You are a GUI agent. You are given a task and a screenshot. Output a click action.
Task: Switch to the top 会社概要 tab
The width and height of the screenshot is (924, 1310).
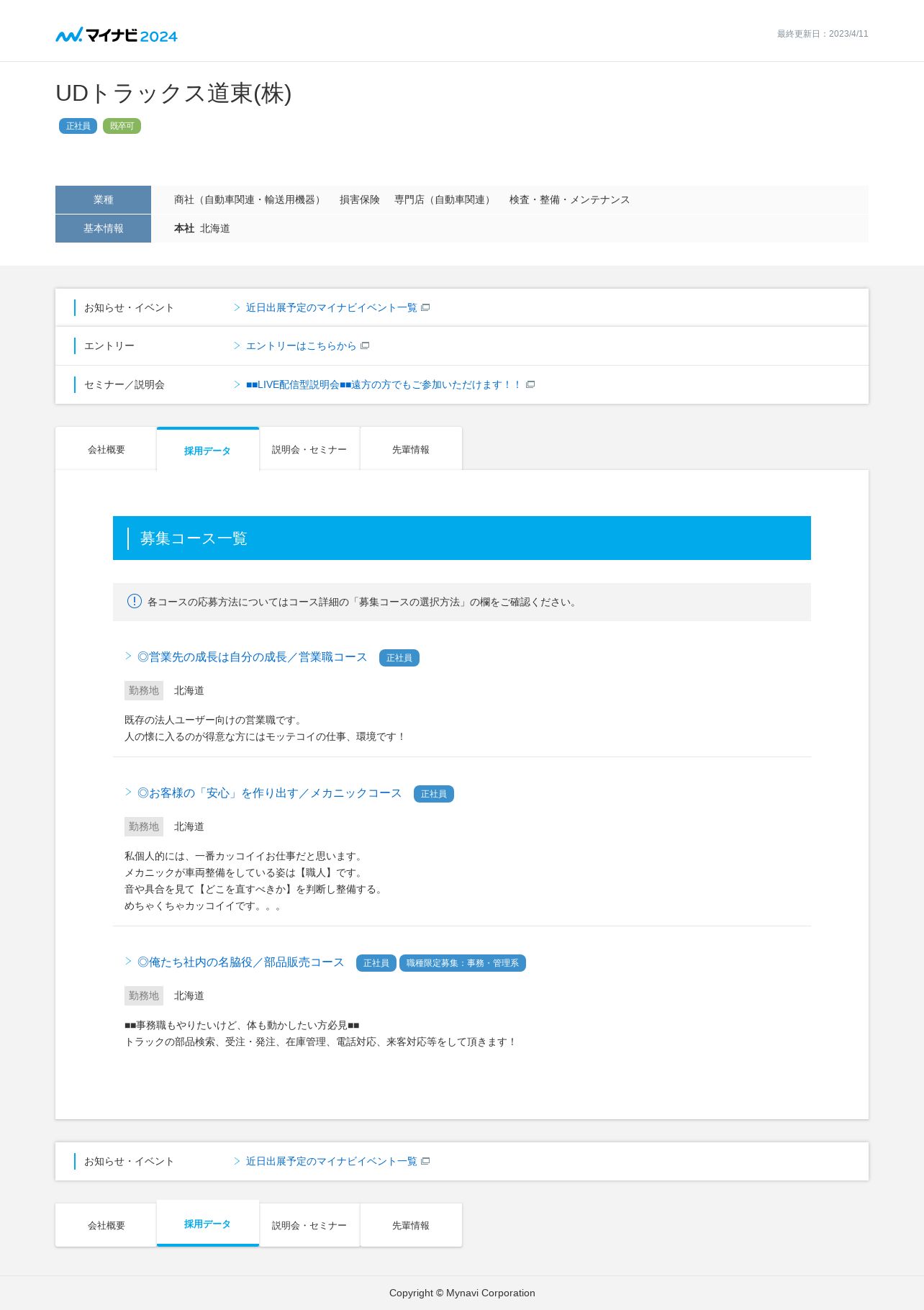tap(106, 449)
